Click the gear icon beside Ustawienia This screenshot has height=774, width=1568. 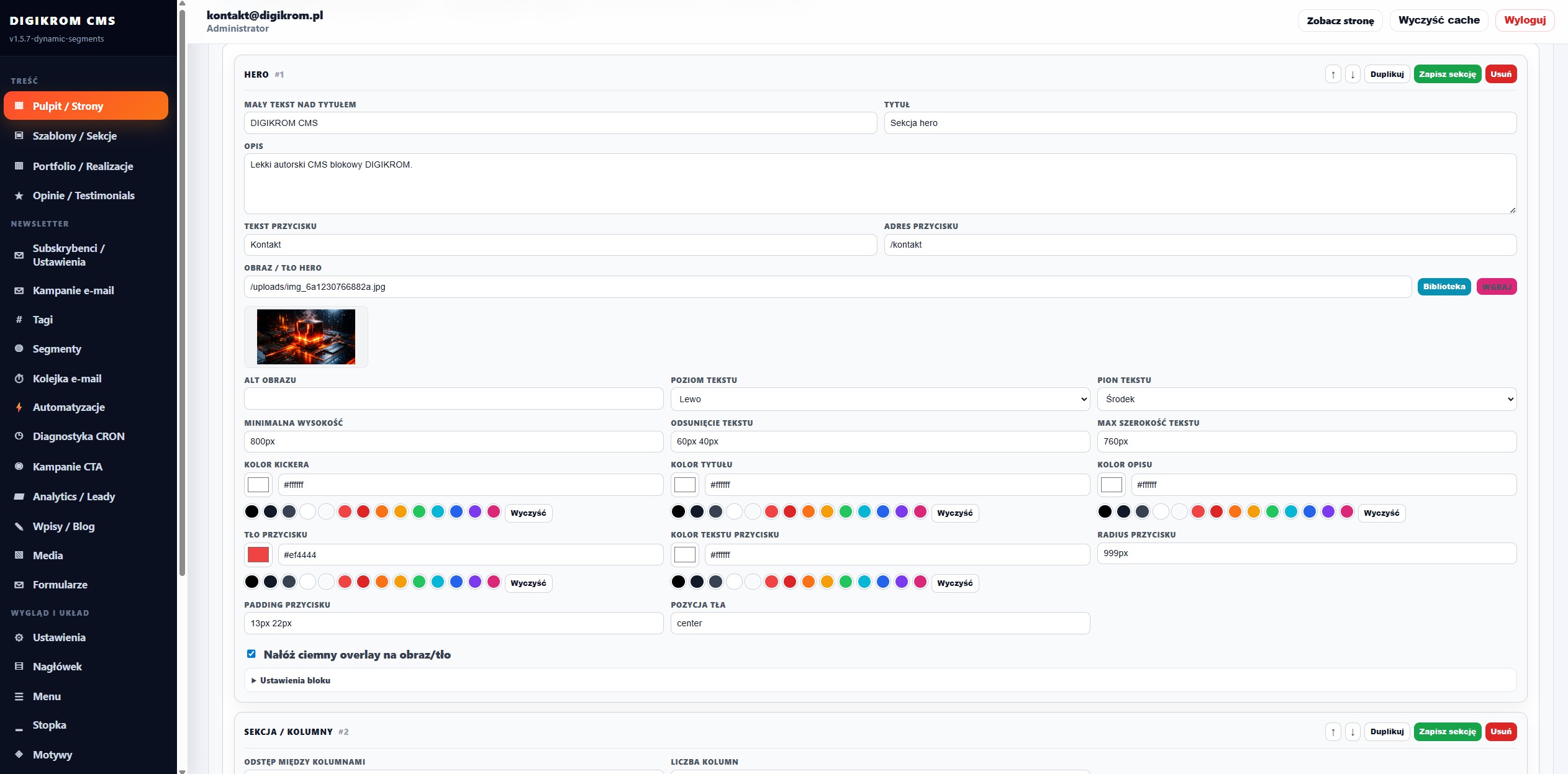coord(19,637)
